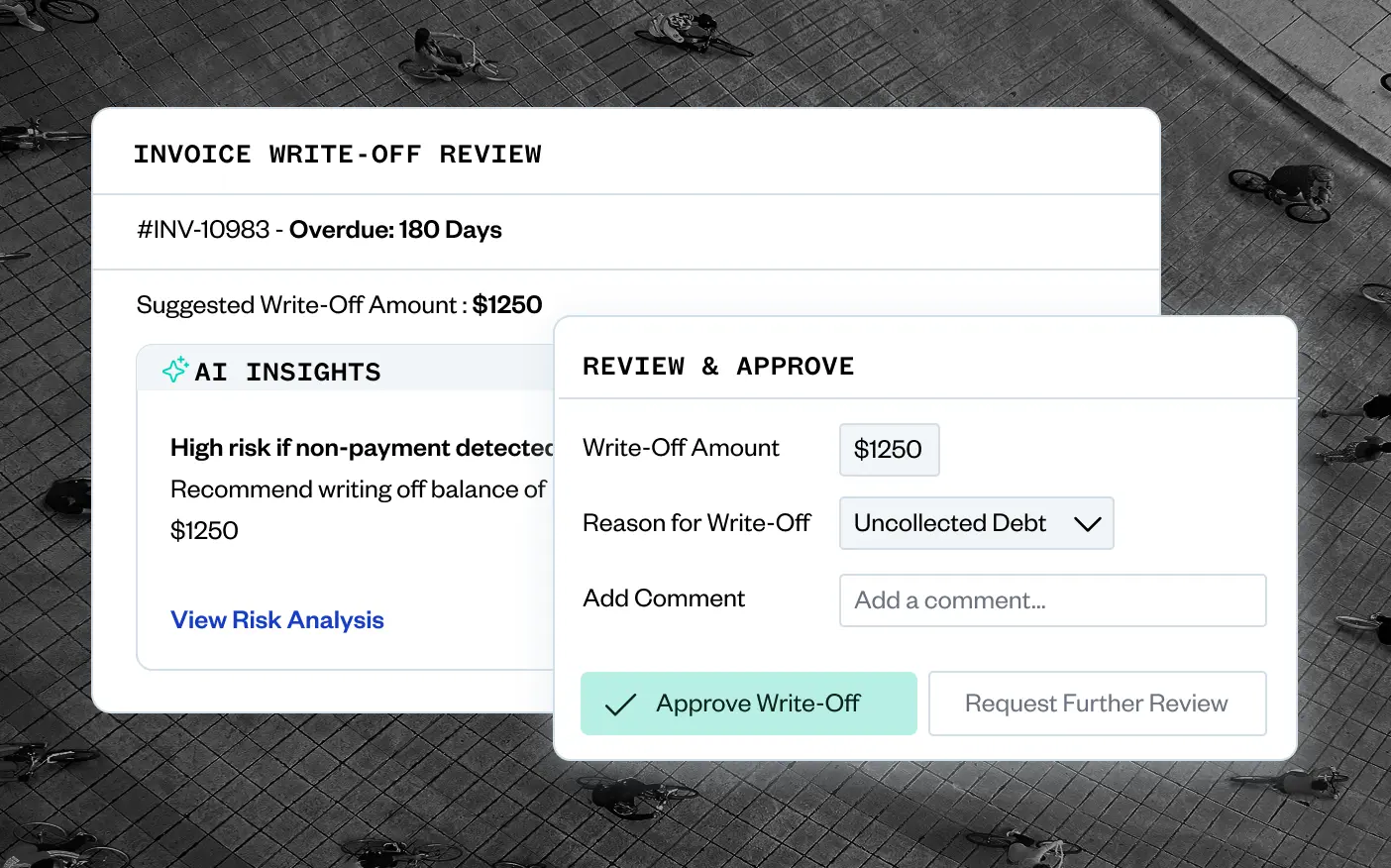The height and width of the screenshot is (868, 1391).
Task: Click the checkmark icon on Approve button
Action: (620, 705)
